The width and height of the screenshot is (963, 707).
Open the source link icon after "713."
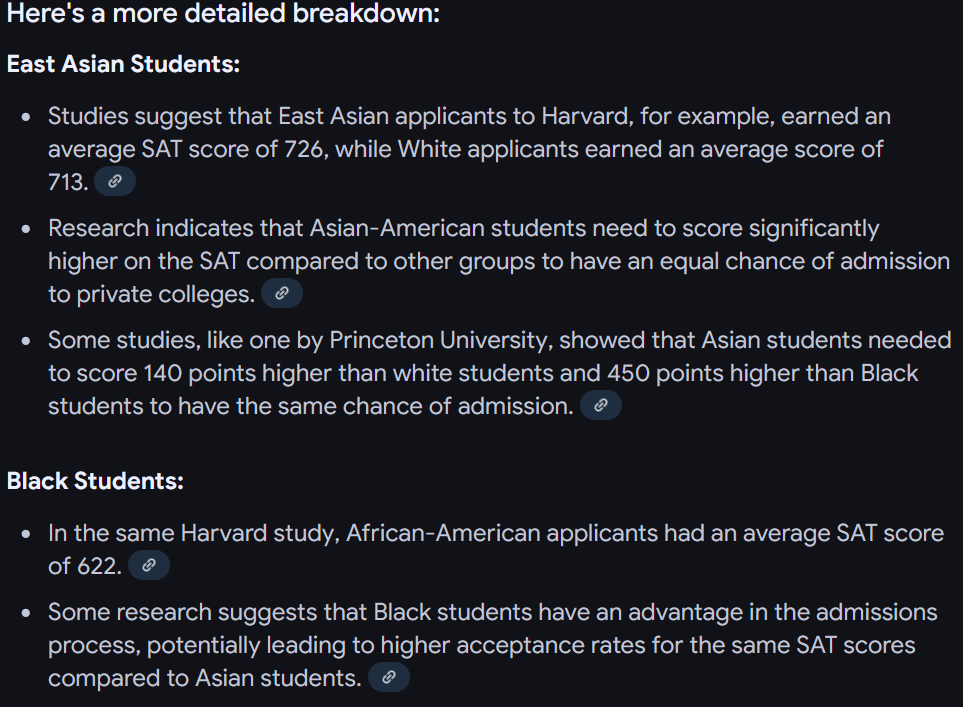pyautogui.click(x=115, y=181)
